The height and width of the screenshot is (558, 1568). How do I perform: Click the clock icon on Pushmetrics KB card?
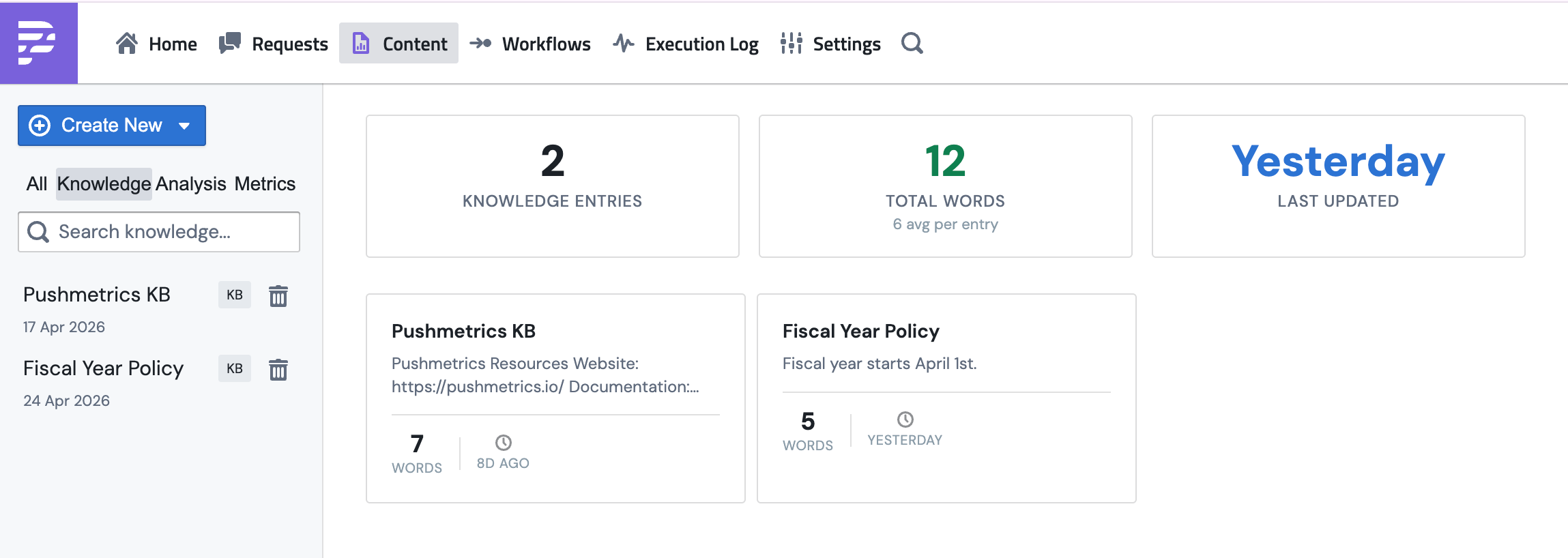click(504, 443)
